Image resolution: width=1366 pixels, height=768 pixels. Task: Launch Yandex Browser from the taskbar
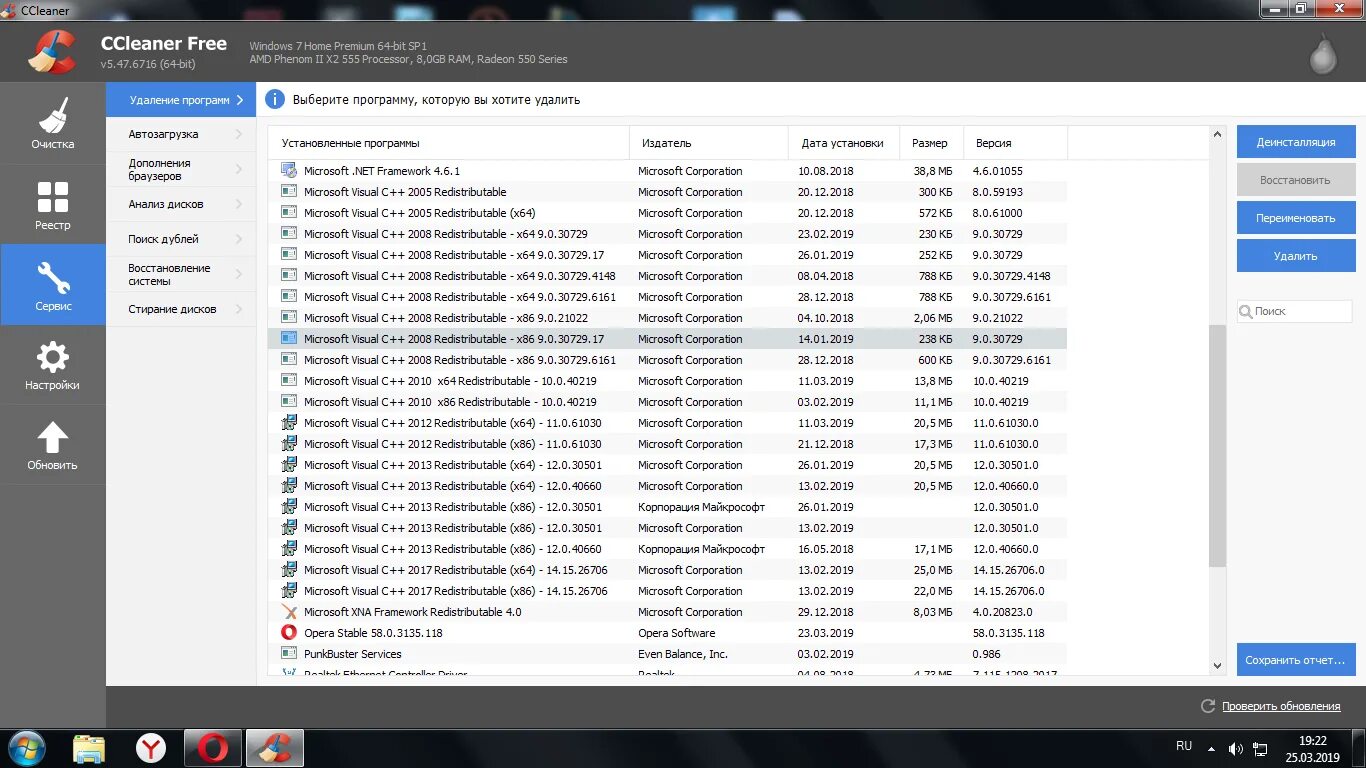coord(151,748)
